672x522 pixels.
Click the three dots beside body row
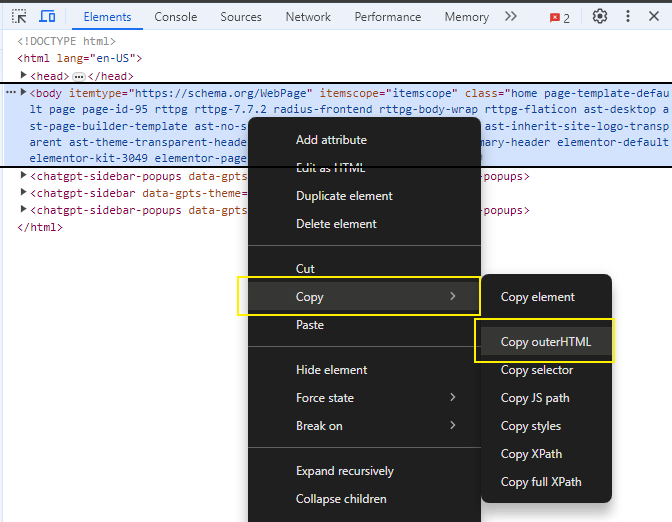pyautogui.click(x=11, y=92)
